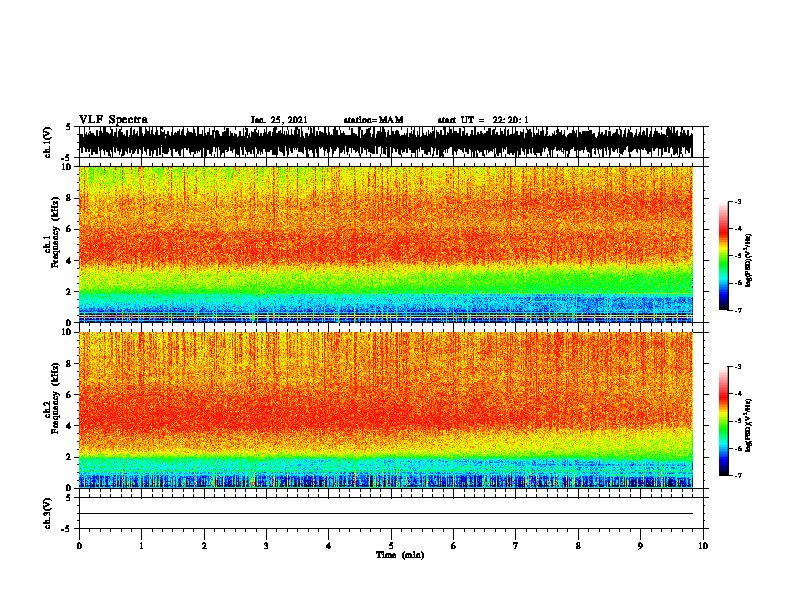The image size is (792, 612).
Task: Click the ch.1 spectrogram plot area
Action: pos(386,244)
